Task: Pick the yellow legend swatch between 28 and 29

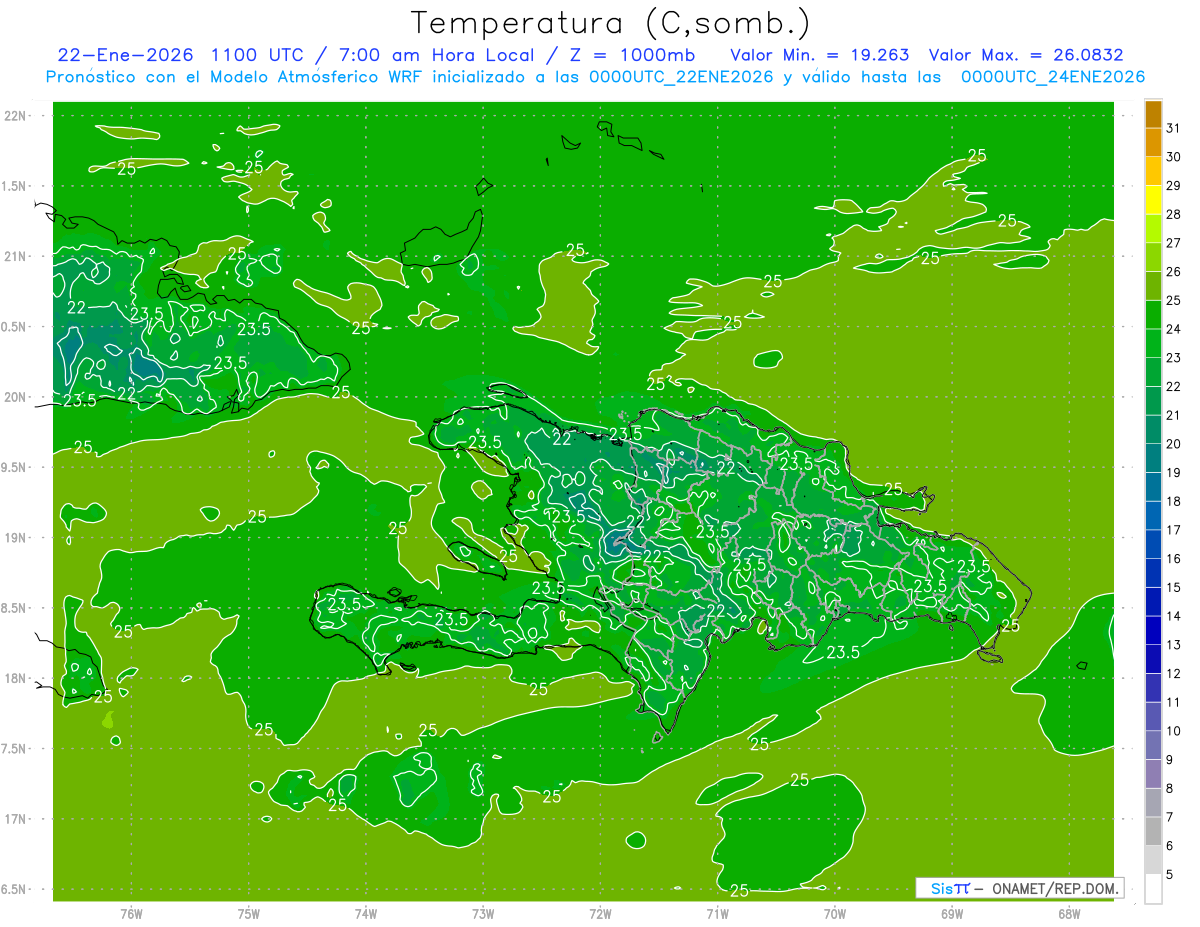Action: pos(1153,200)
